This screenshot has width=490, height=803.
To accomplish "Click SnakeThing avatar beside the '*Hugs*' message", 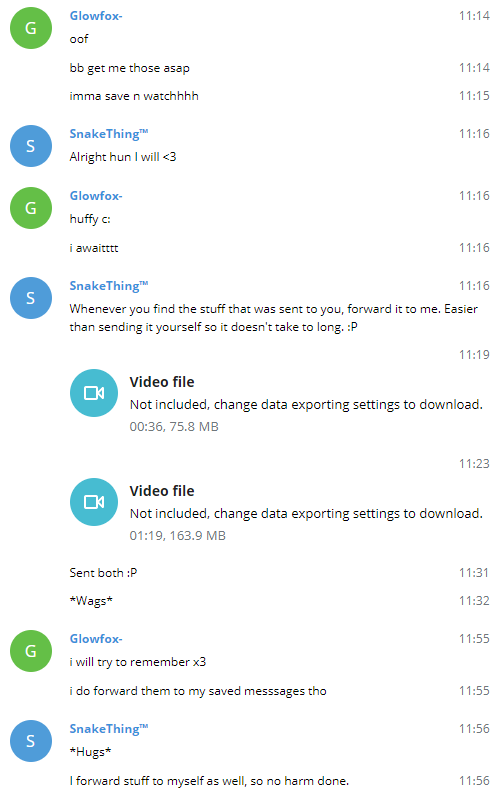I will click(31, 741).
